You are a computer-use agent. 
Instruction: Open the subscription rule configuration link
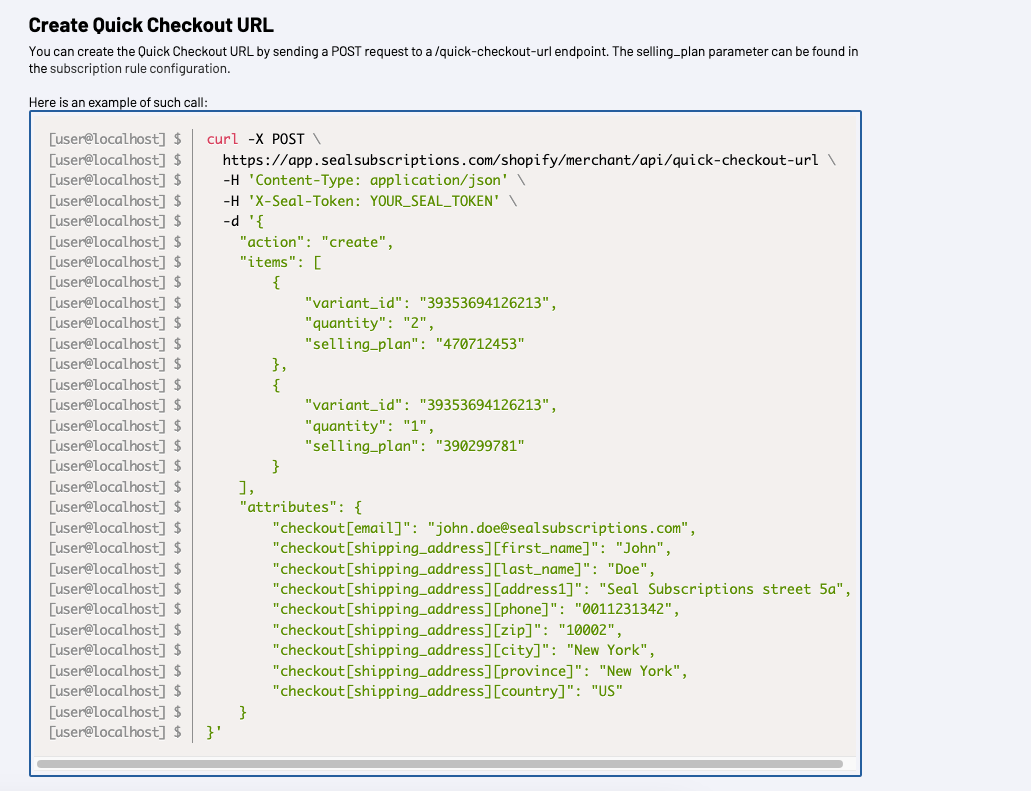[x=139, y=69]
